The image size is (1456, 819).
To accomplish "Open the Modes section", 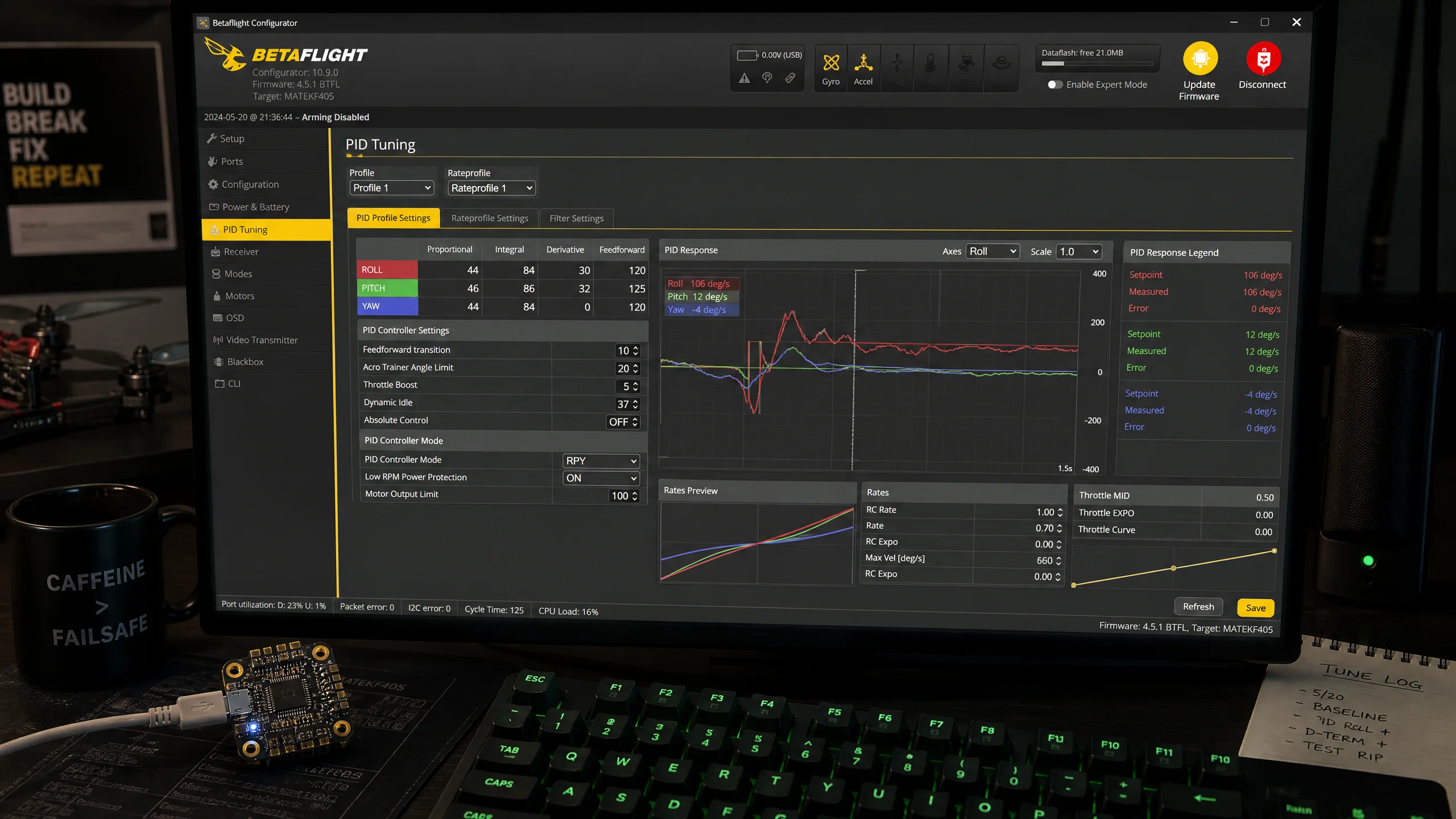I will [266, 274].
